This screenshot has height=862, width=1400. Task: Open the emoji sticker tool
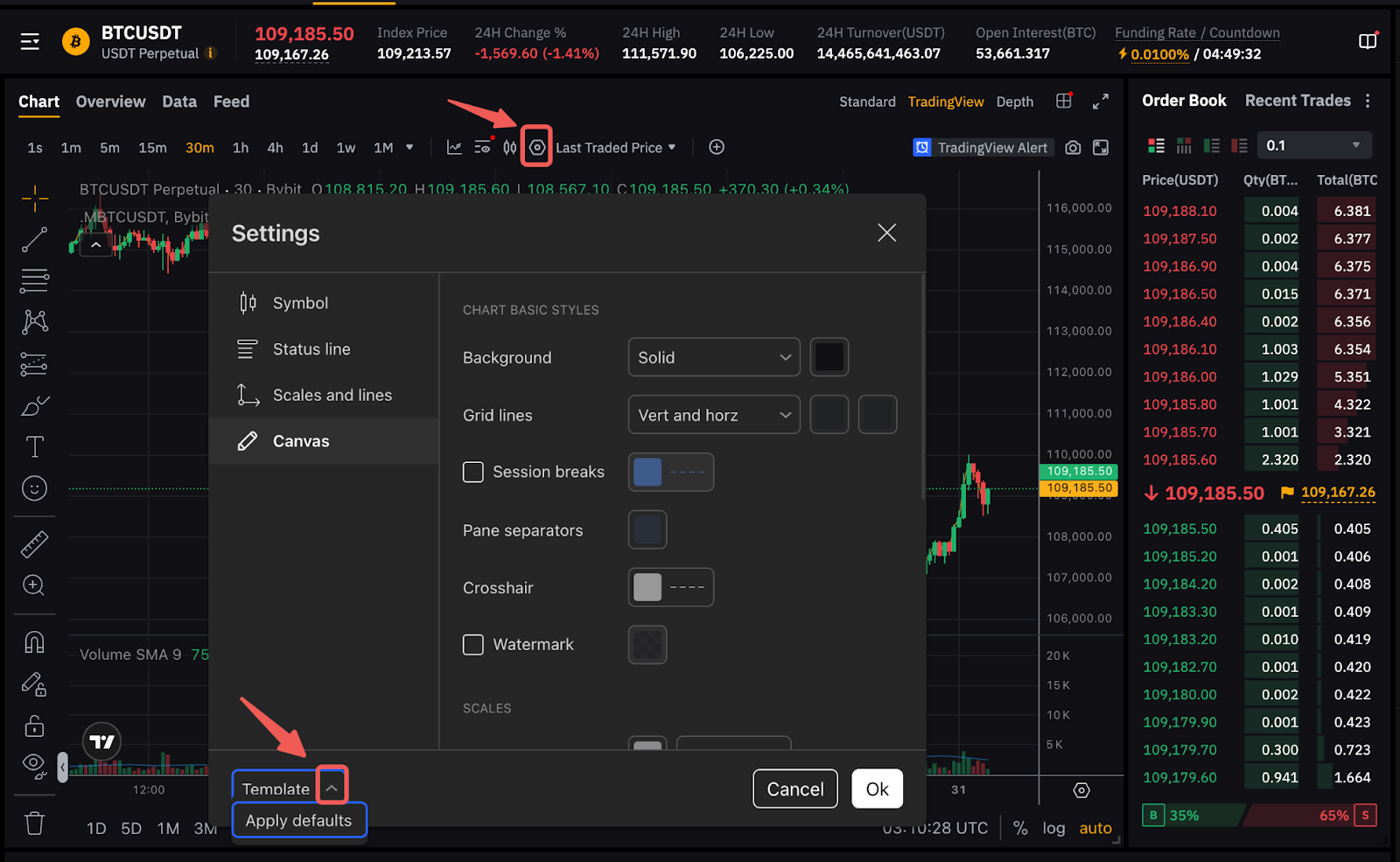click(34, 488)
